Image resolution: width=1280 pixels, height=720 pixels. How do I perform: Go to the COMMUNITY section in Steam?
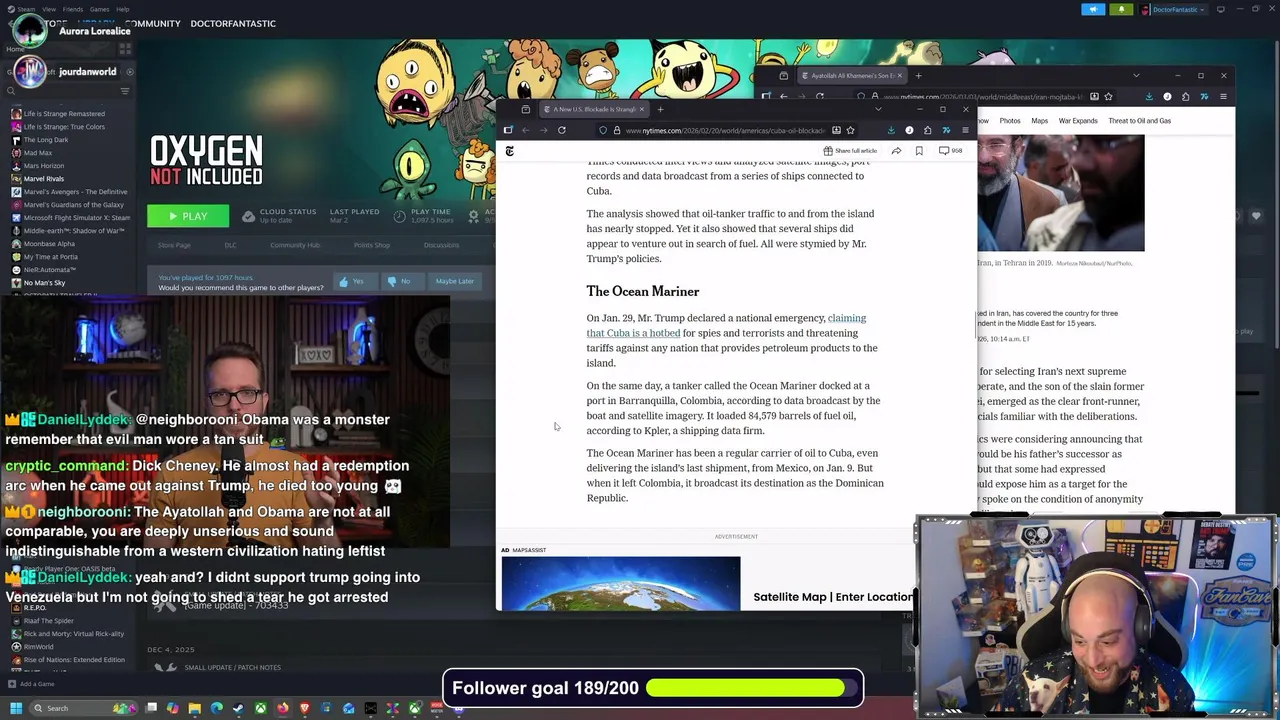(152, 23)
